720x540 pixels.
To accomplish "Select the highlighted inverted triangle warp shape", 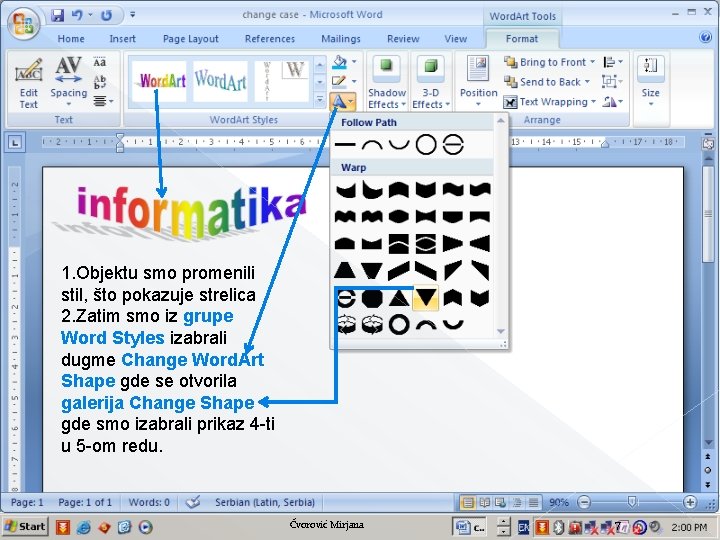I will point(426,298).
